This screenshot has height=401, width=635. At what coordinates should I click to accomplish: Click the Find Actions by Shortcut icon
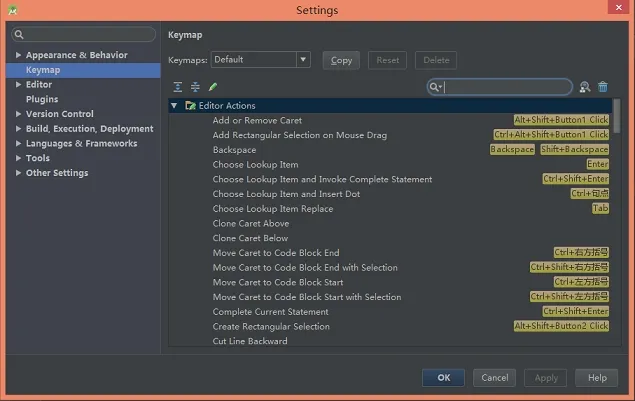(585, 87)
